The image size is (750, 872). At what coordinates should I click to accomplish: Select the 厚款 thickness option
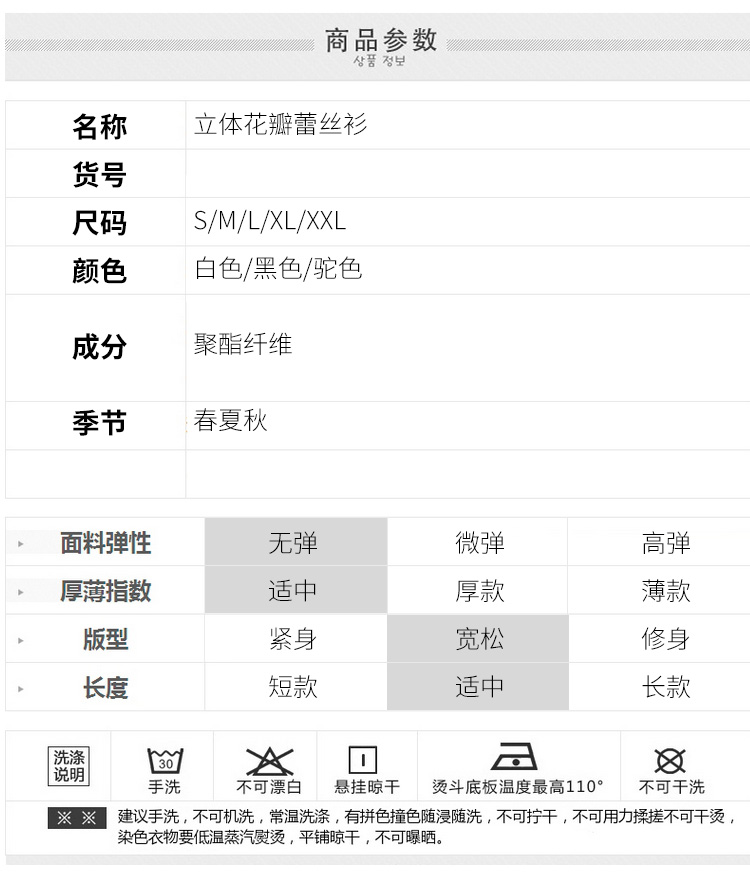tap(478, 590)
